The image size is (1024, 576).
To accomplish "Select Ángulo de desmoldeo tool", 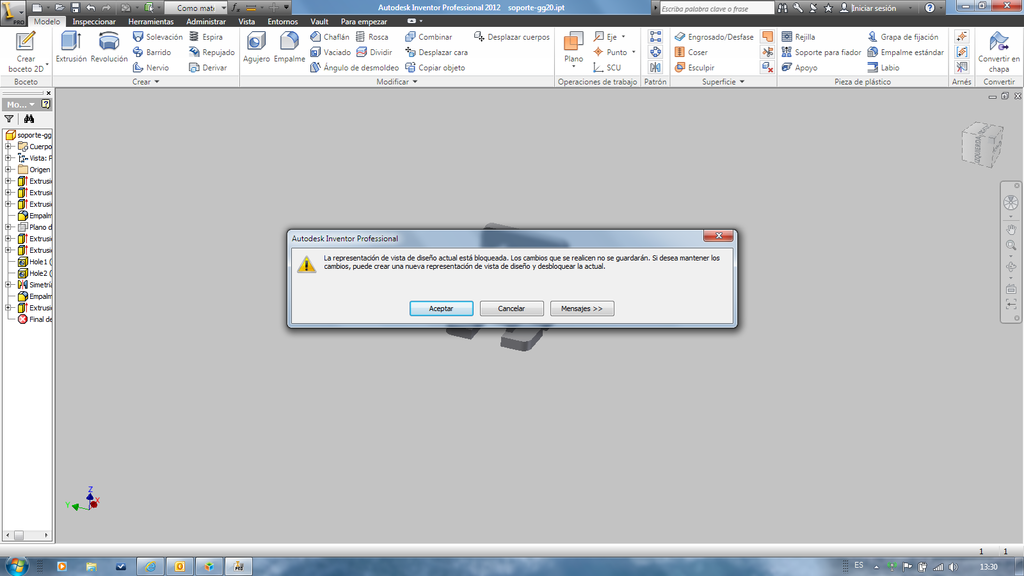I will click(x=355, y=67).
